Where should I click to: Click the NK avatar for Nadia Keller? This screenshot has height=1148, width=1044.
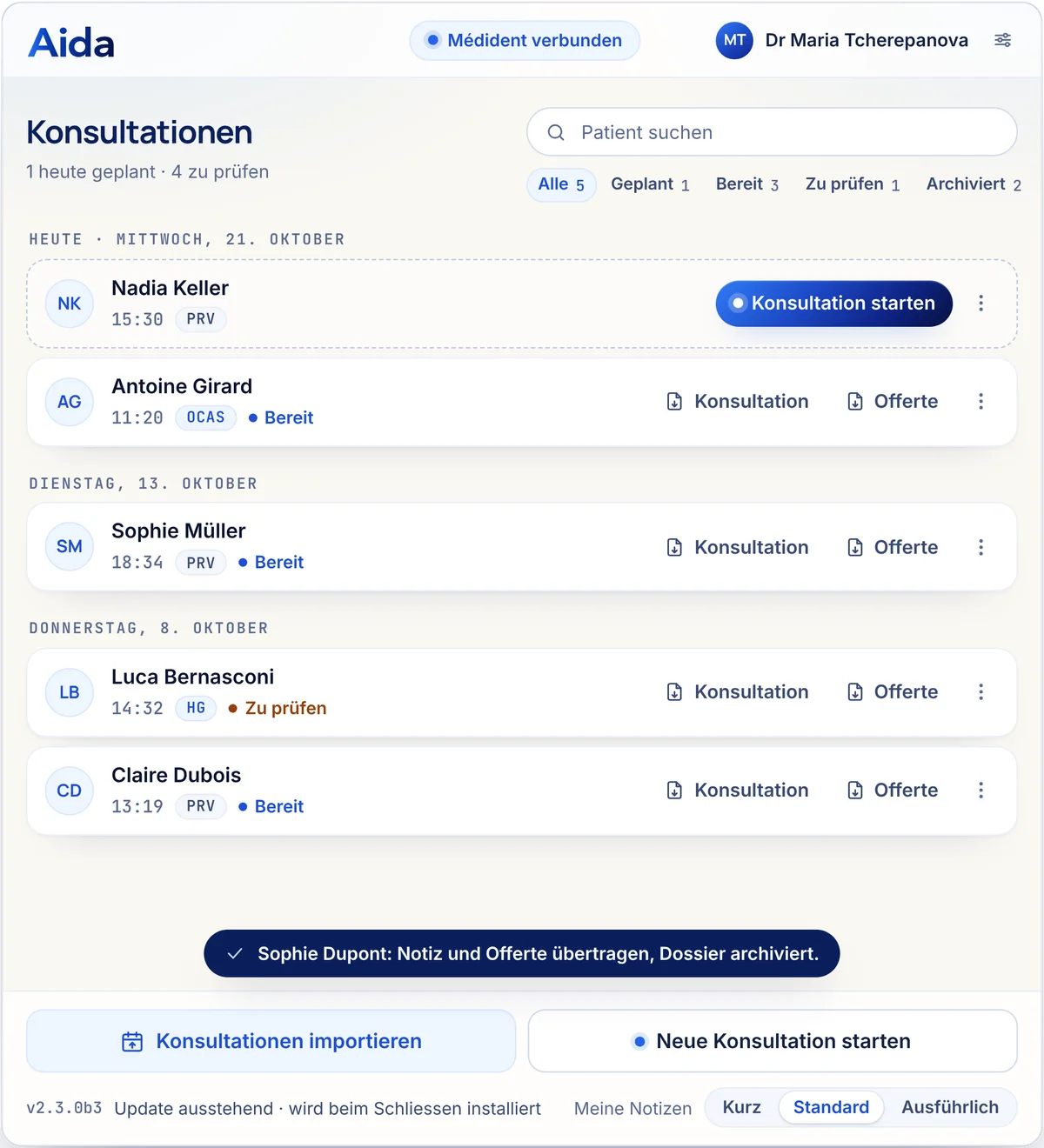click(70, 304)
